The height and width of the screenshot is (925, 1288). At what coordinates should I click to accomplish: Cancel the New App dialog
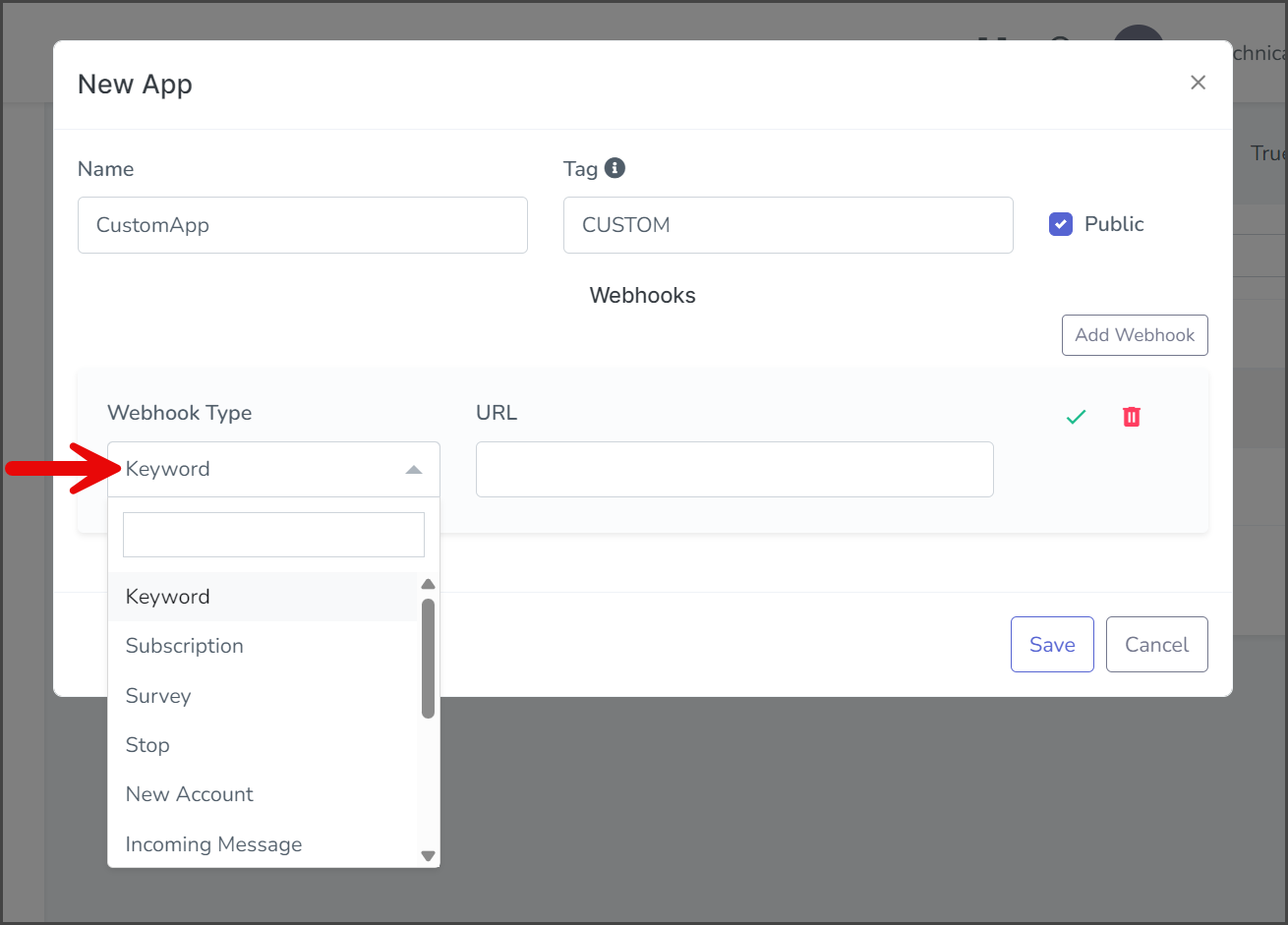coord(1156,645)
